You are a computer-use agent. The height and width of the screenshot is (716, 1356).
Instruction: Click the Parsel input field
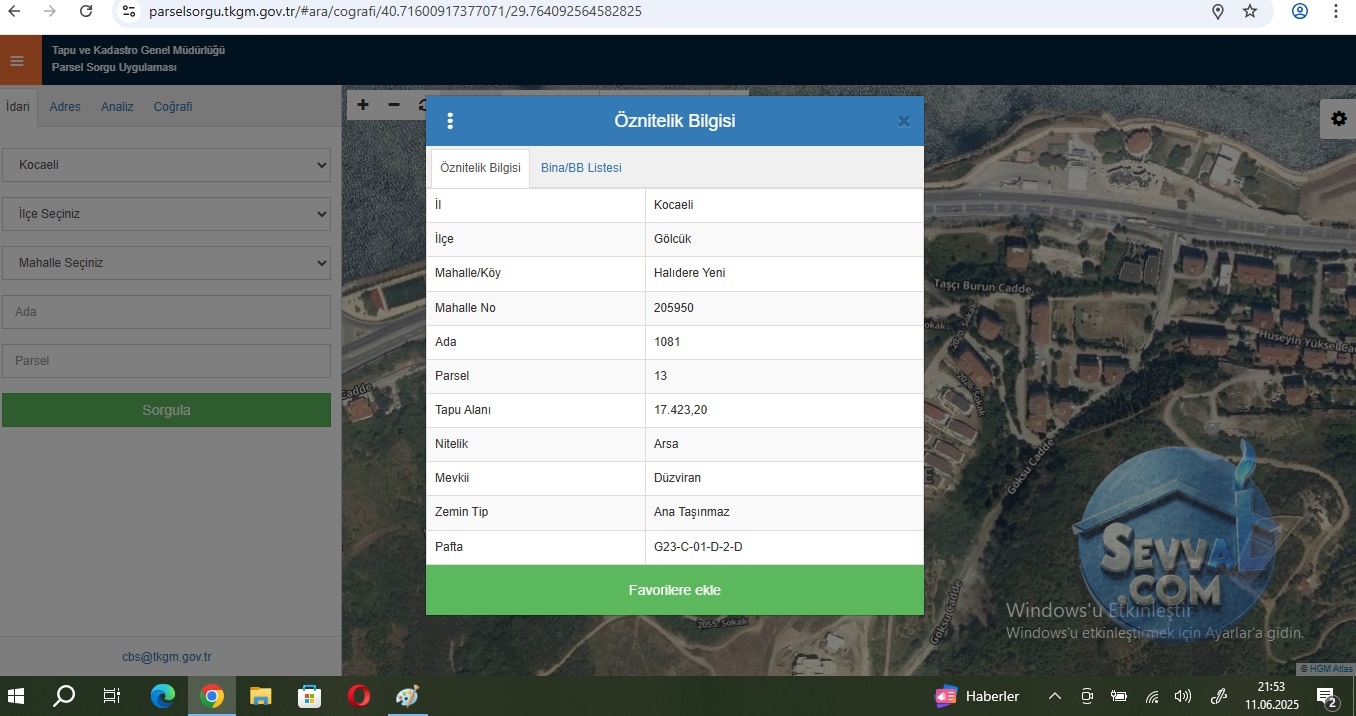tap(166, 361)
